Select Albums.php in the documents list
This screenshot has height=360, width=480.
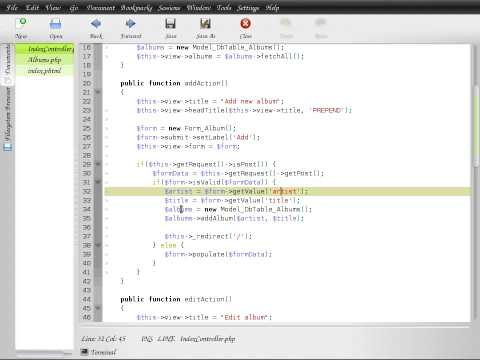[44, 60]
